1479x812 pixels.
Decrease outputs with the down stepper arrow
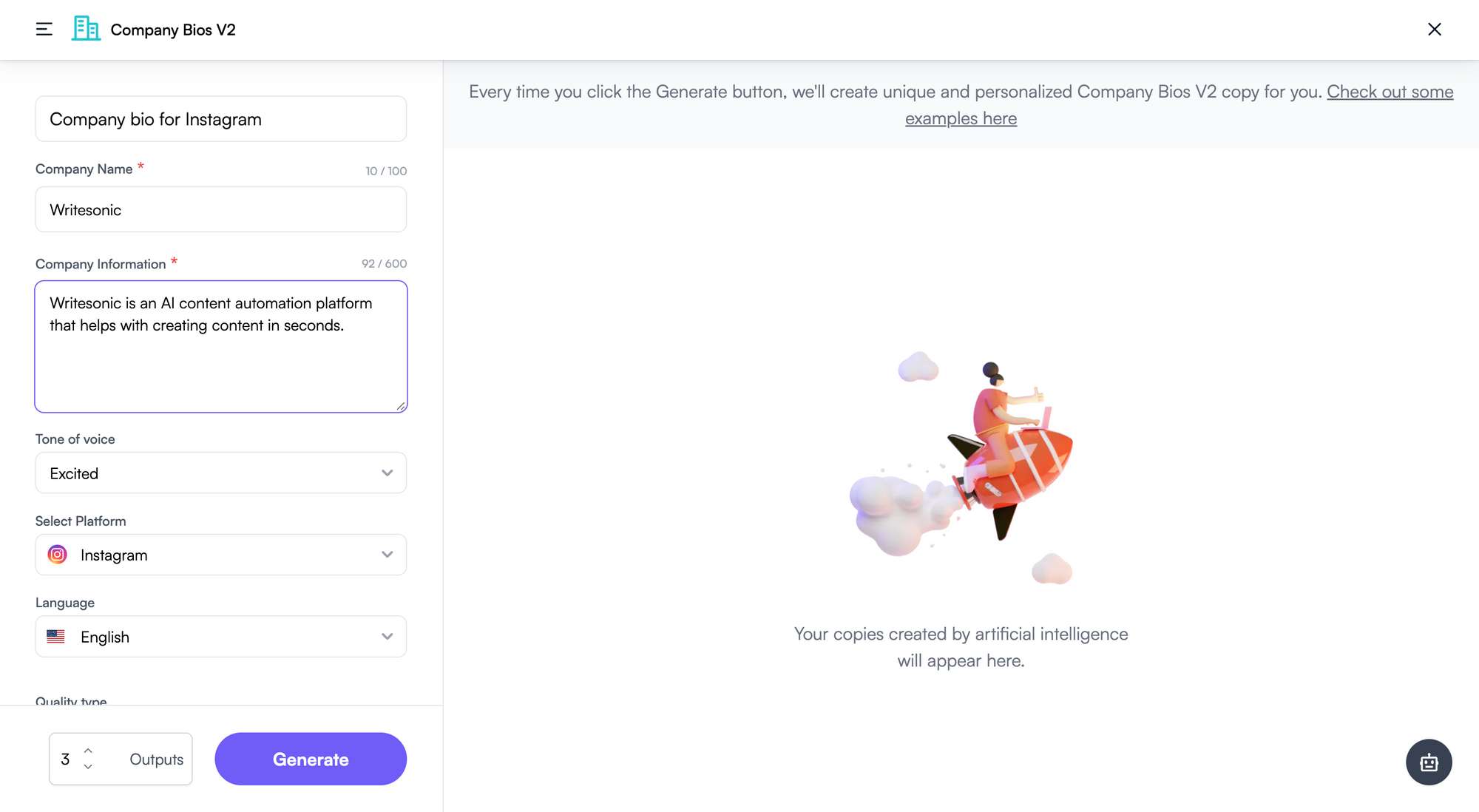[x=87, y=768]
